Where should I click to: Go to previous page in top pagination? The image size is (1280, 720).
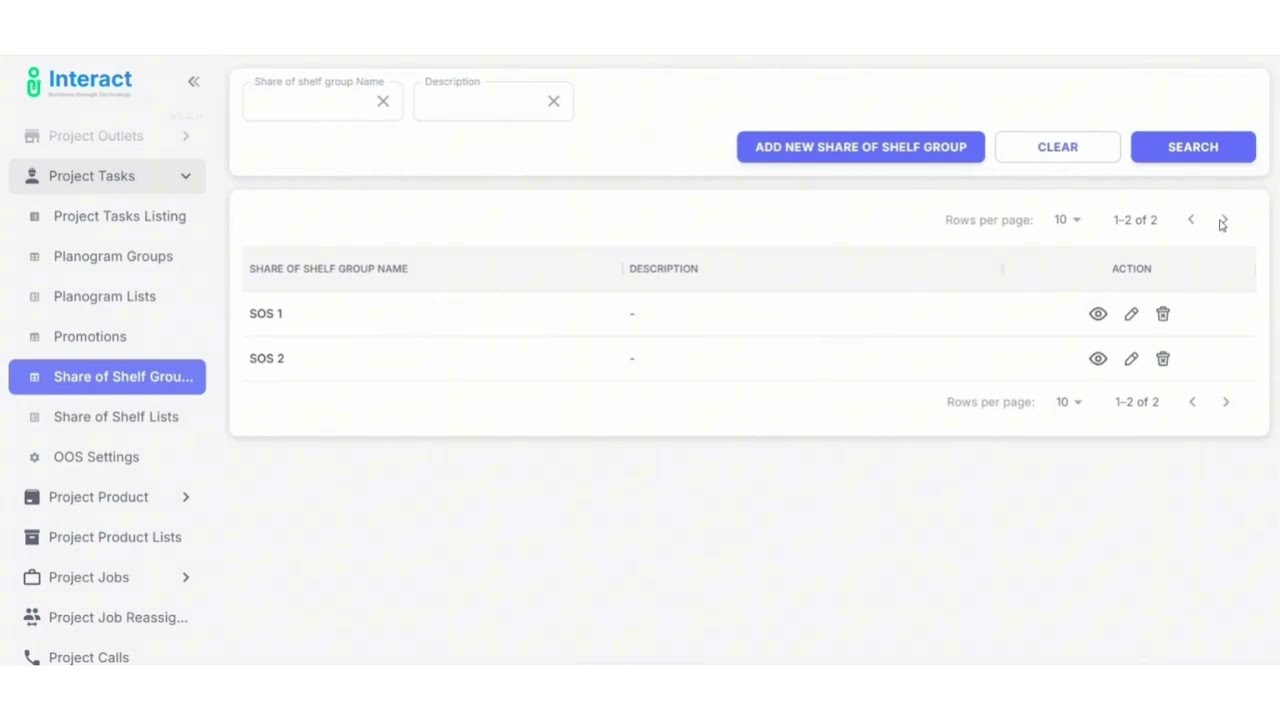(1191, 220)
